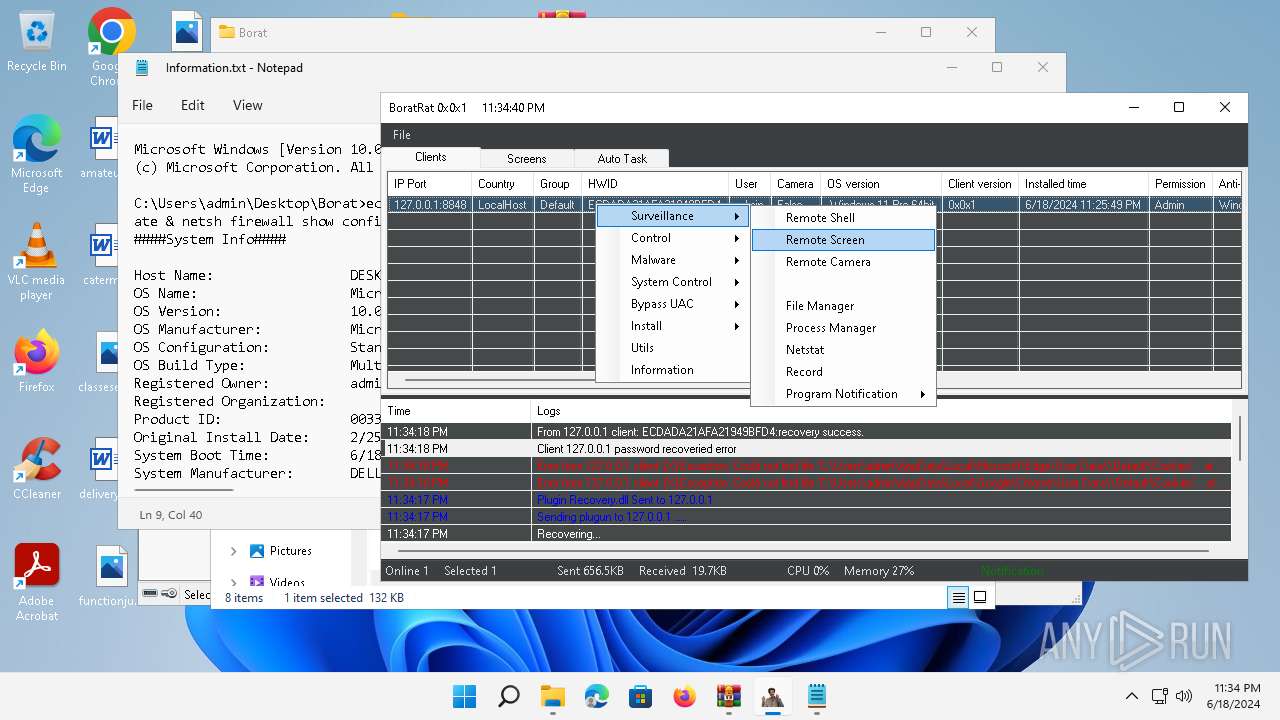Open Malware submenu
Screen dimensions: 1280x720
pyautogui.click(x=674, y=260)
